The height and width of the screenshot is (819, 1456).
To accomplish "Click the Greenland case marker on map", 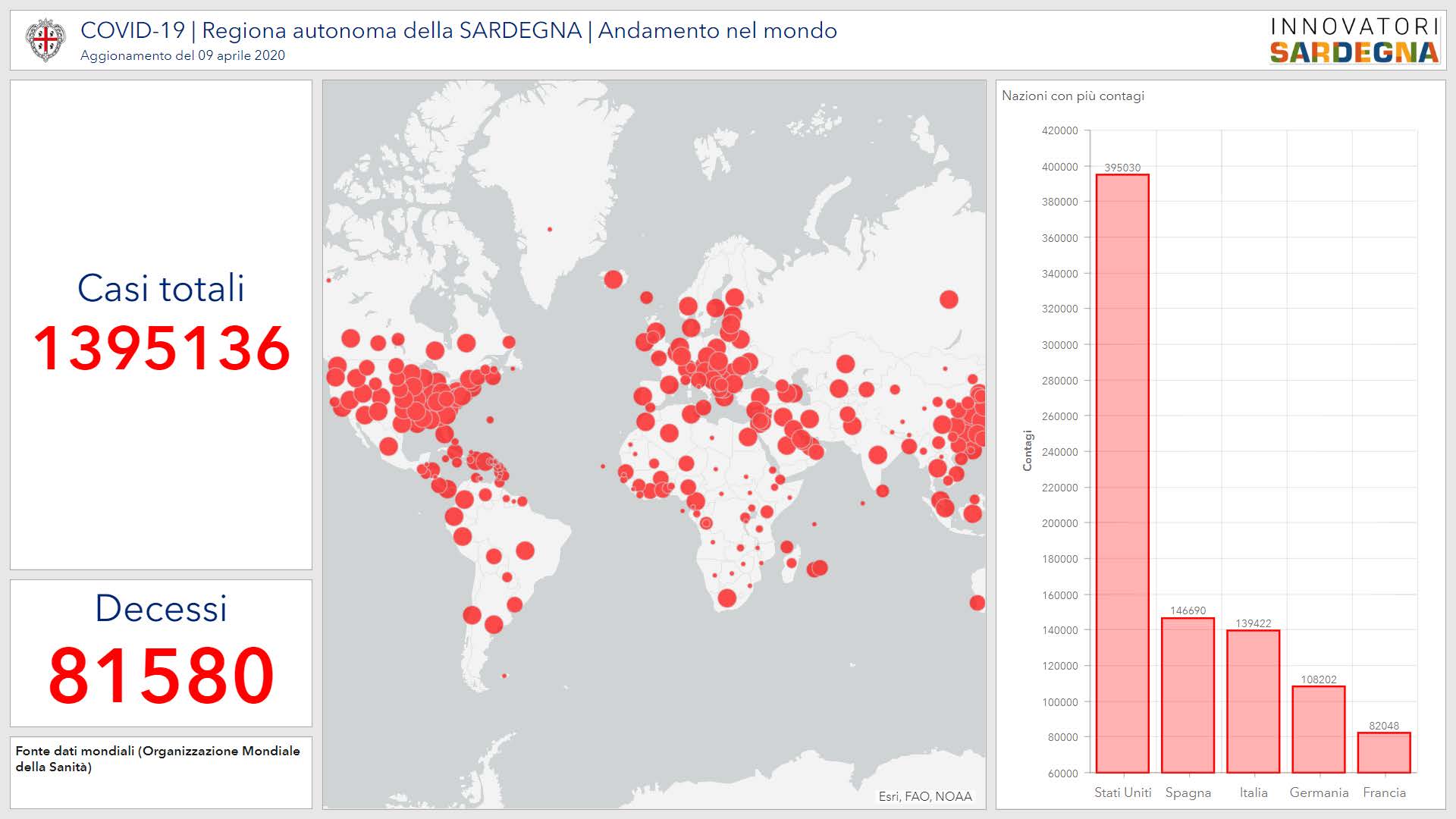I will pos(550,229).
